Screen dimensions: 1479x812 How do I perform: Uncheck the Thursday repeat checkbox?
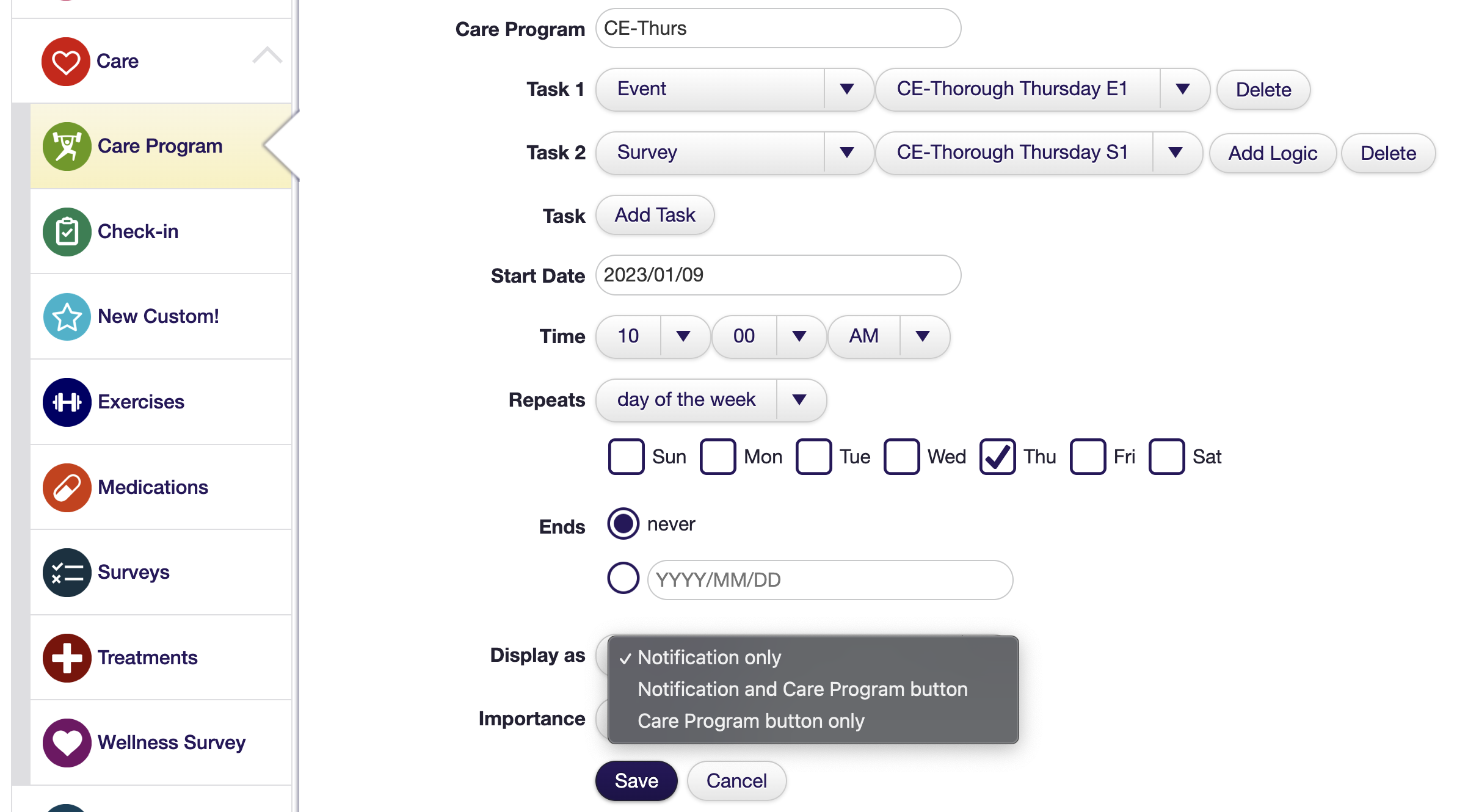pyautogui.click(x=997, y=456)
